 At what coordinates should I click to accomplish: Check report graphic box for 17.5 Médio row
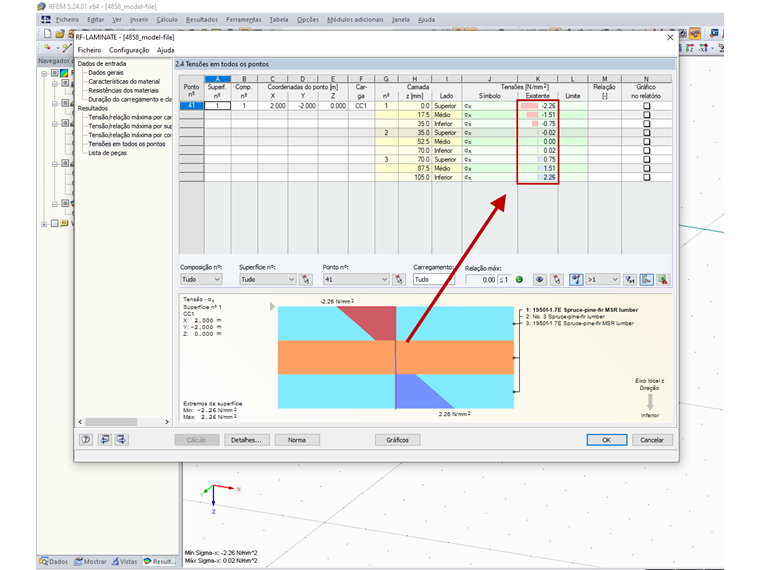647,115
